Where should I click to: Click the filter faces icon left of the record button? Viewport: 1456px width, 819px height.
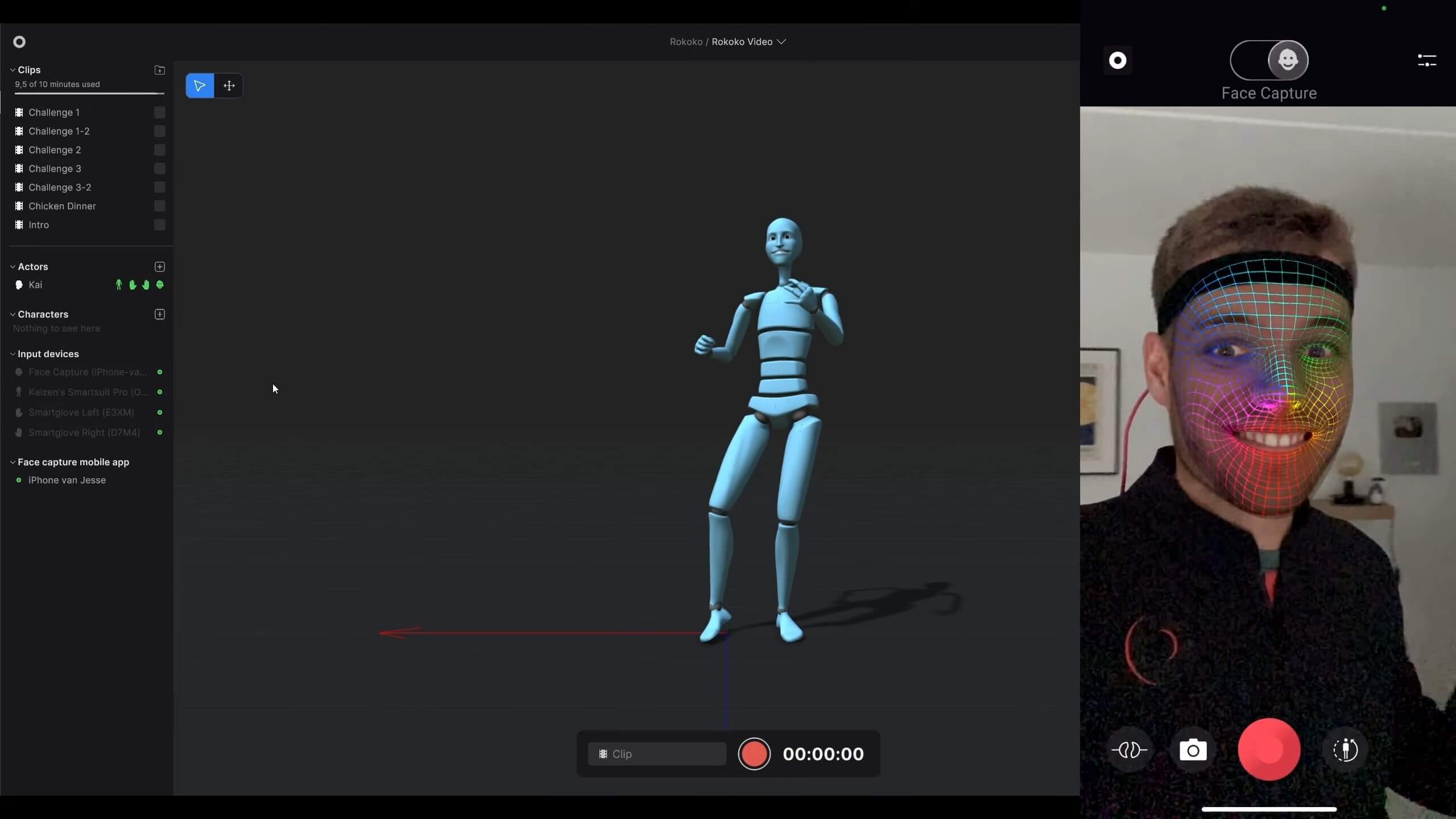click(1129, 750)
